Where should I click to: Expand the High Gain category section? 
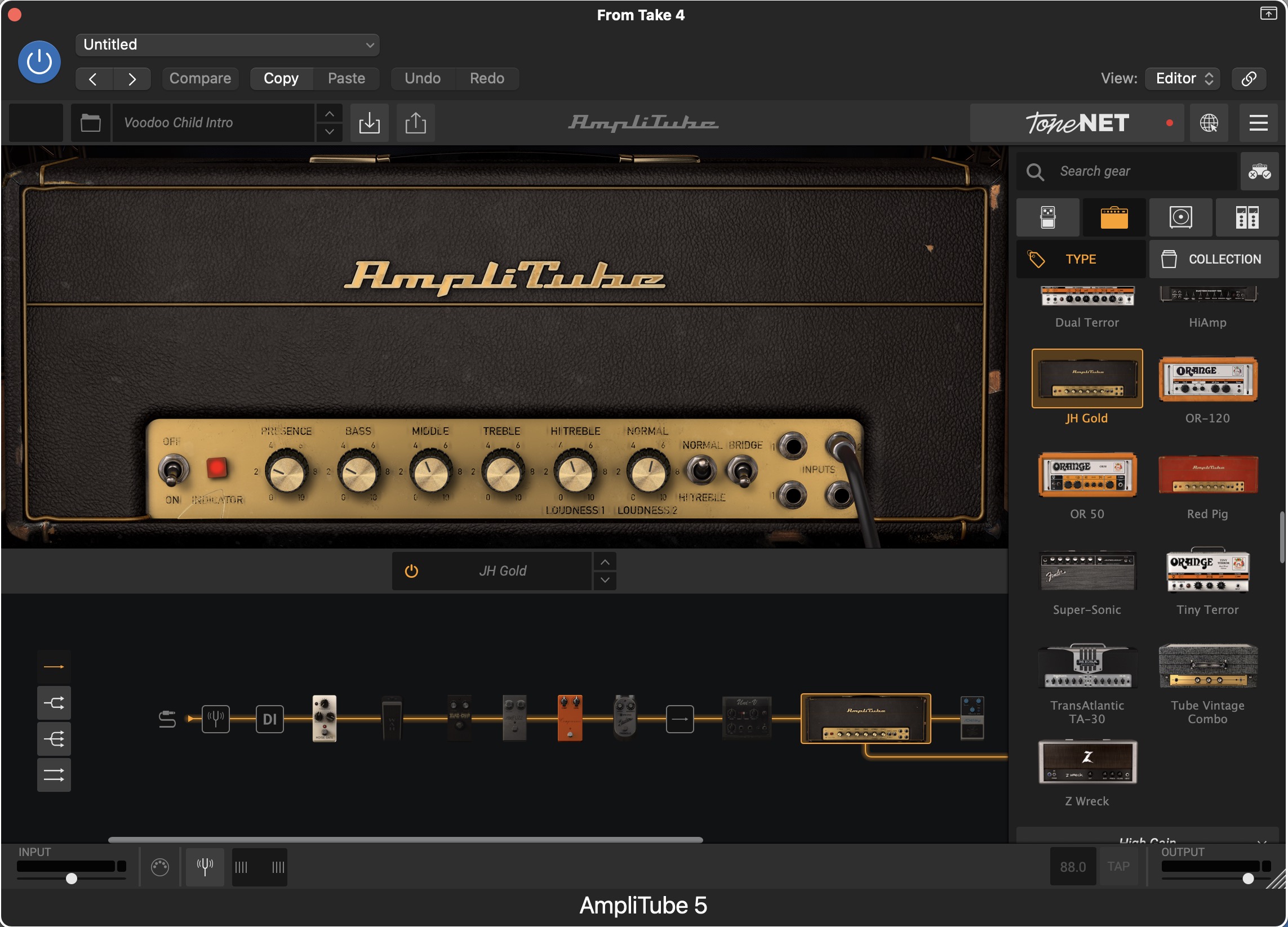(1147, 836)
